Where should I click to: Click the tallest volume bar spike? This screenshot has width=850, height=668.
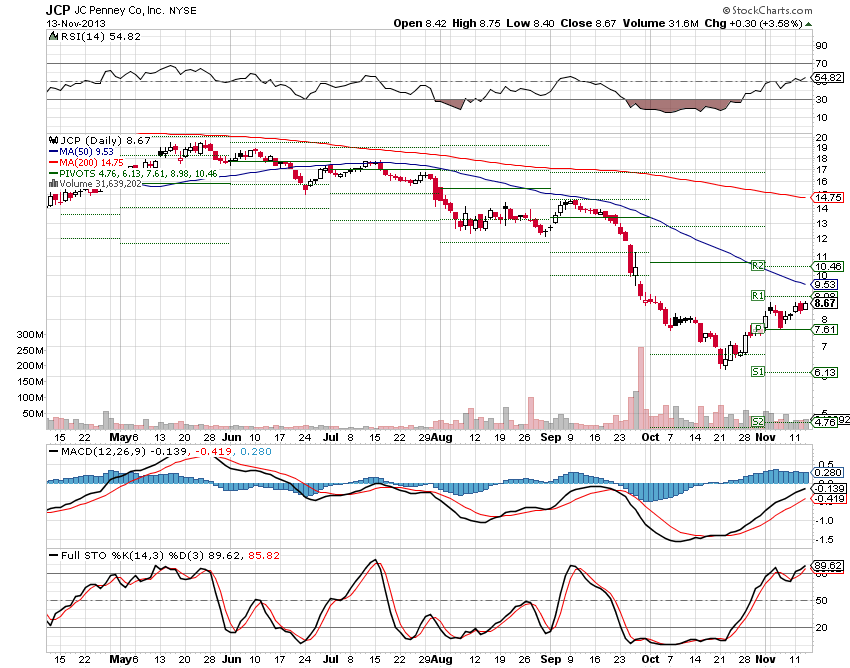[x=641, y=387]
